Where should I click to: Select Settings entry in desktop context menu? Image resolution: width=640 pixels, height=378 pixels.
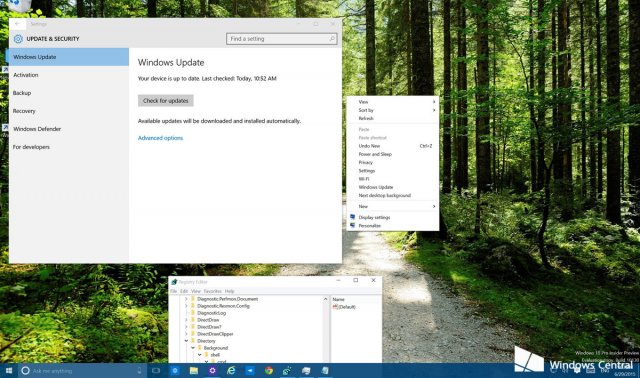tap(393, 171)
